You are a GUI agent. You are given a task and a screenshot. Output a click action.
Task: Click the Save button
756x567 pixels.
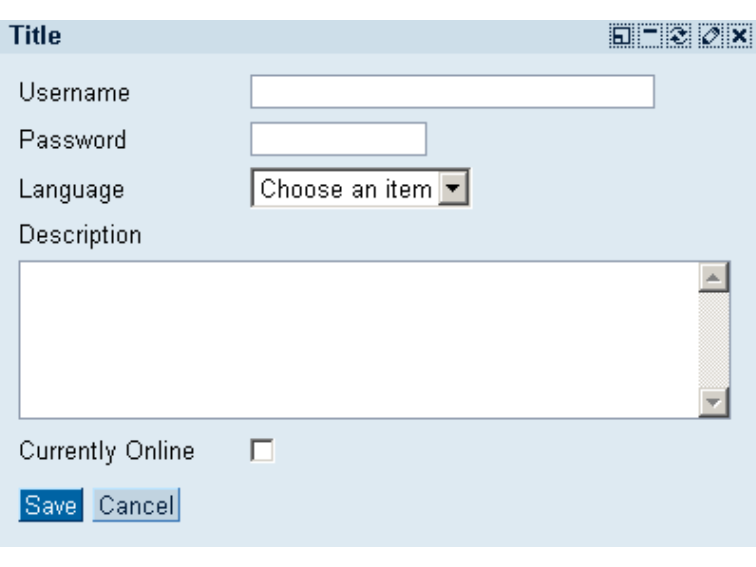[51, 506]
